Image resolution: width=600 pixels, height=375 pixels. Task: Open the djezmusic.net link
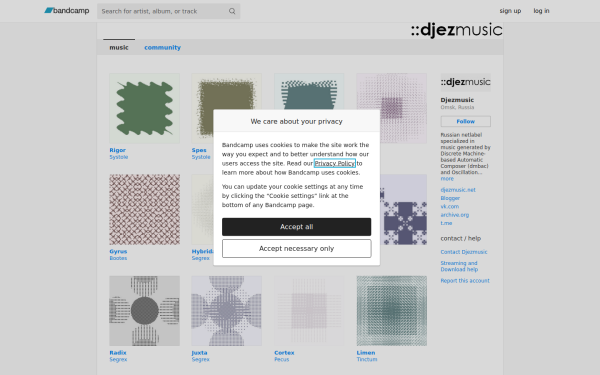click(458, 190)
